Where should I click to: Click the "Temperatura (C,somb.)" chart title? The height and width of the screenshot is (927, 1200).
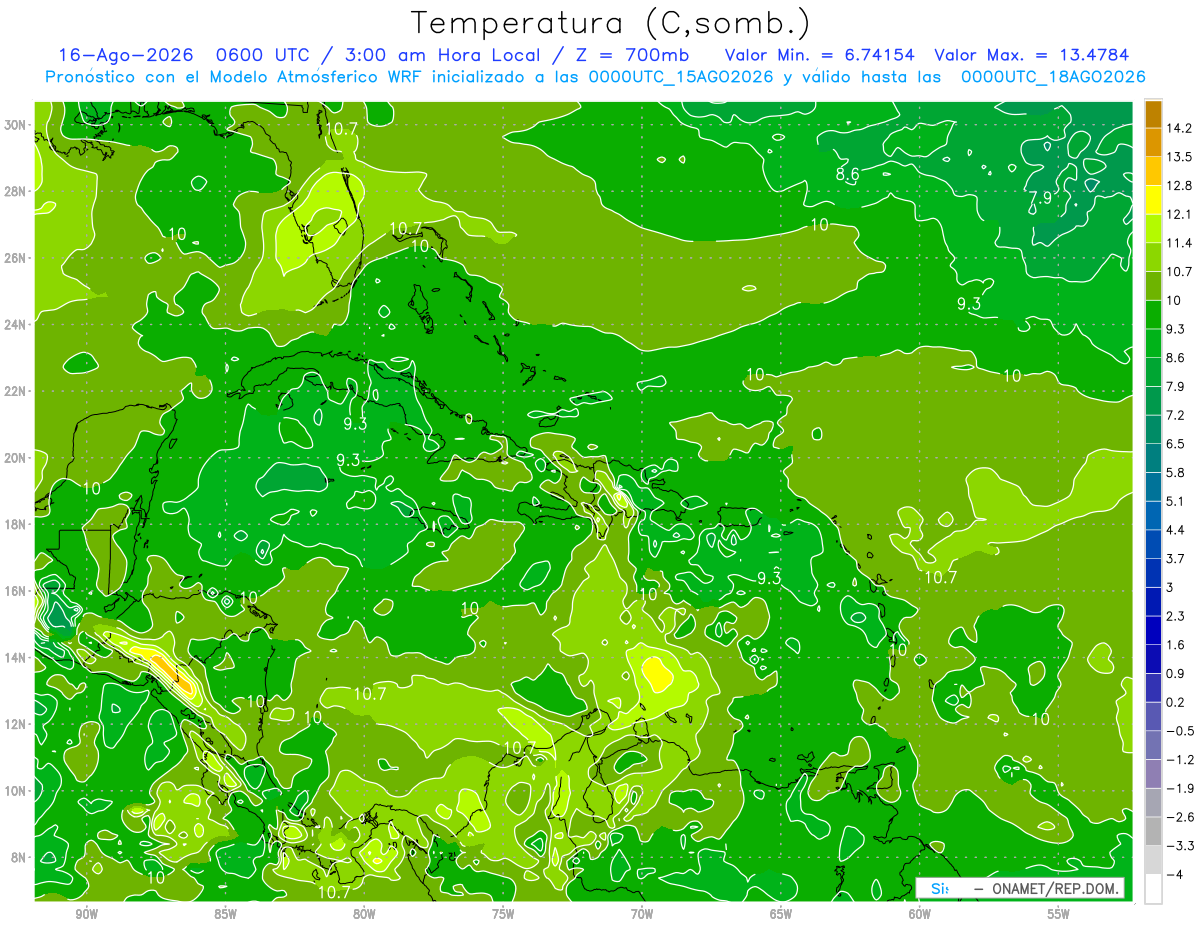[610, 23]
